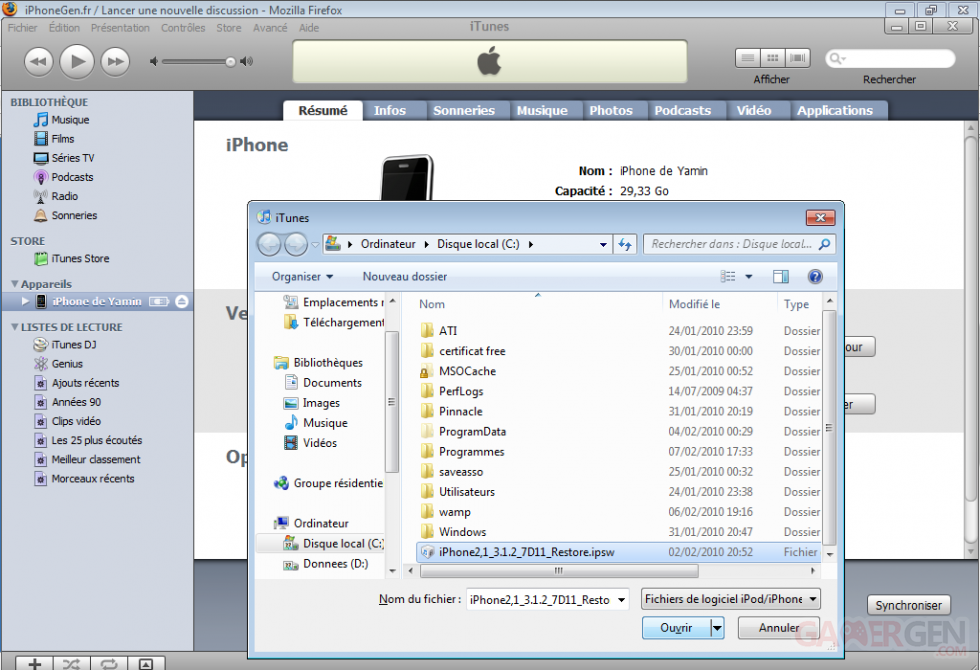Image resolution: width=980 pixels, height=670 pixels.
Task: Open the address bar path history dropdown
Action: point(603,244)
